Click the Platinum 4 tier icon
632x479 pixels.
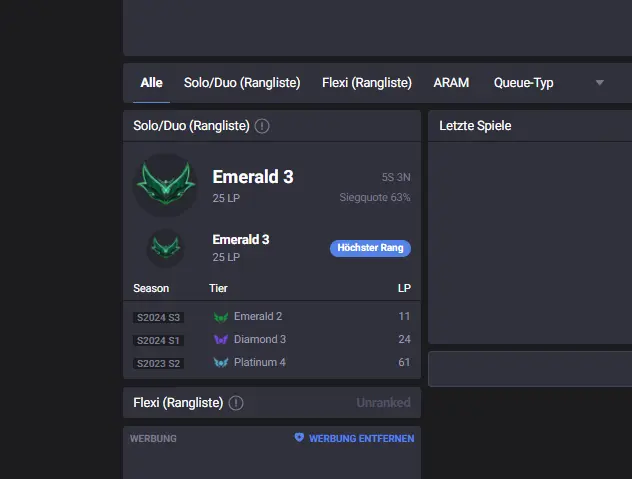(221, 362)
